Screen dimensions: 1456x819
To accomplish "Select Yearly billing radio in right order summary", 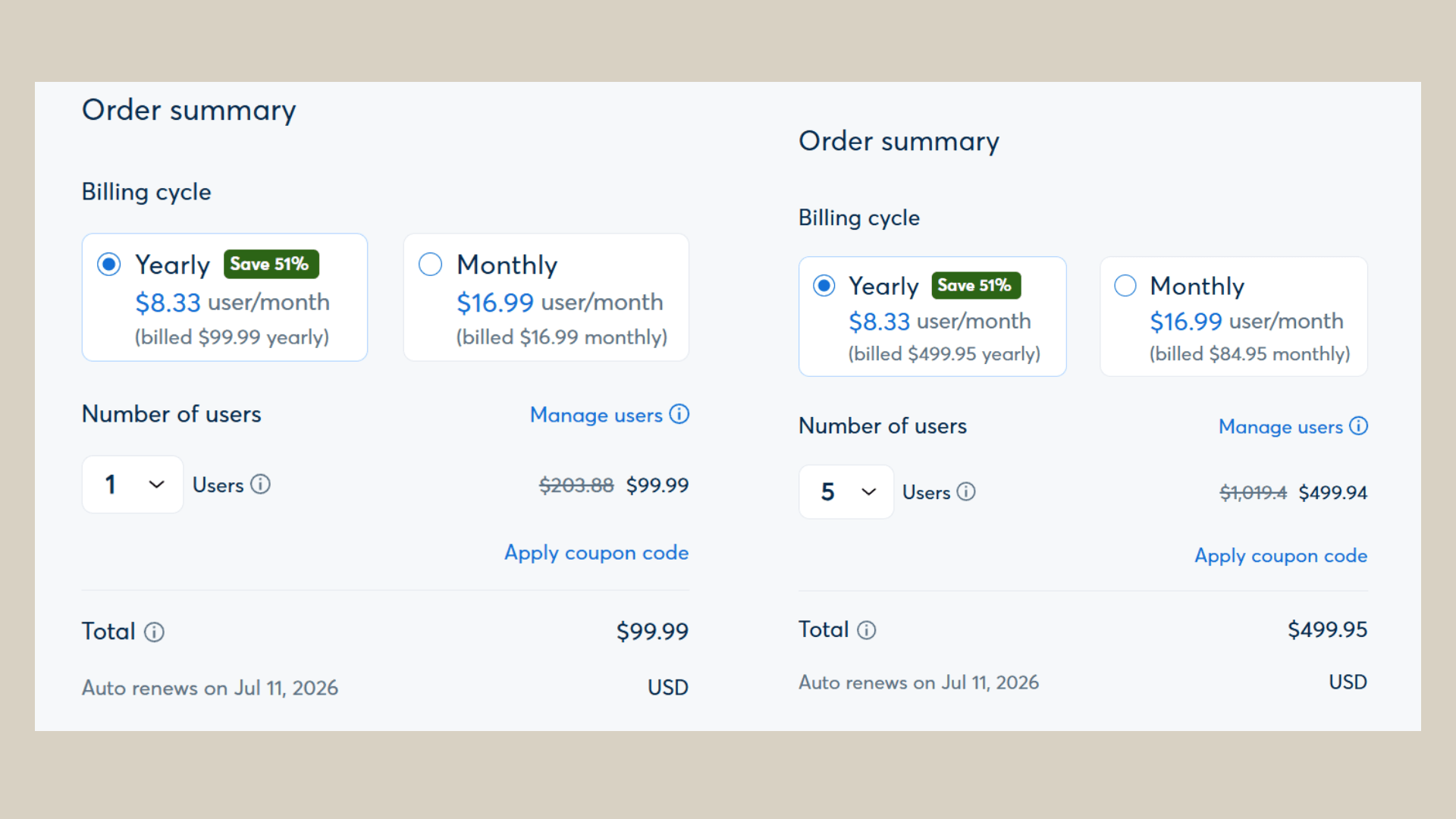I will [x=824, y=285].
